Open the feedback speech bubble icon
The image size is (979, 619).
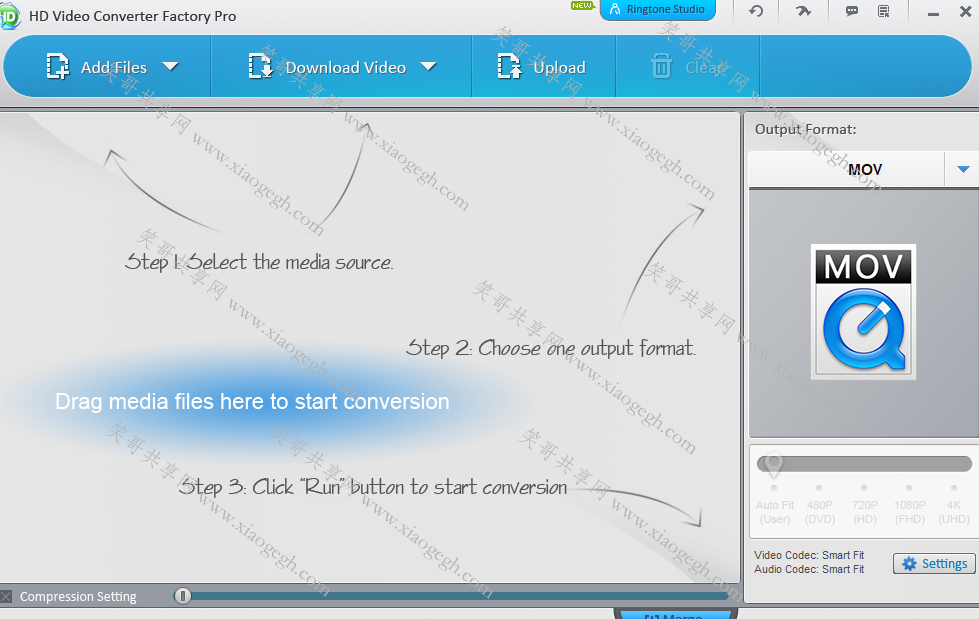[x=852, y=11]
